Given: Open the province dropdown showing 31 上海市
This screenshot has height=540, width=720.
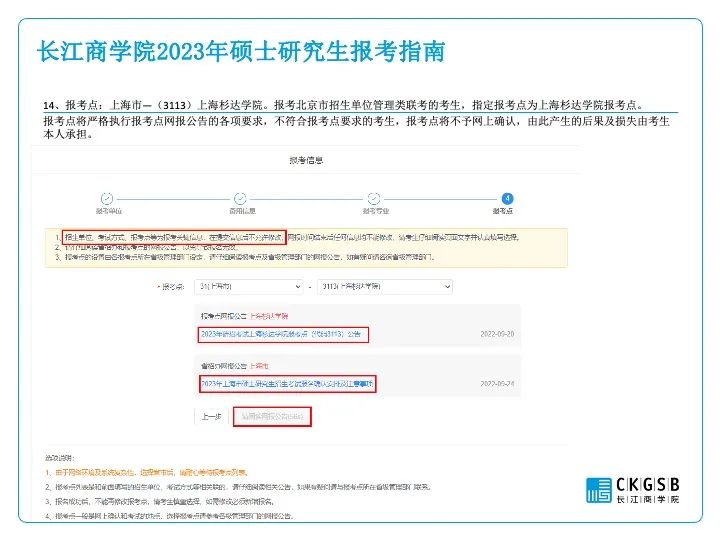Looking at the screenshot, I should [x=248, y=287].
